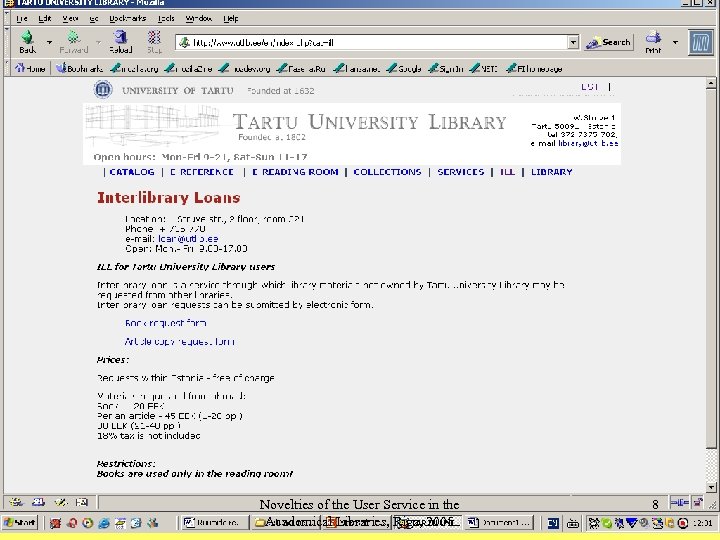
Task: Open the LIBRARY navigation link
Action: point(551,172)
